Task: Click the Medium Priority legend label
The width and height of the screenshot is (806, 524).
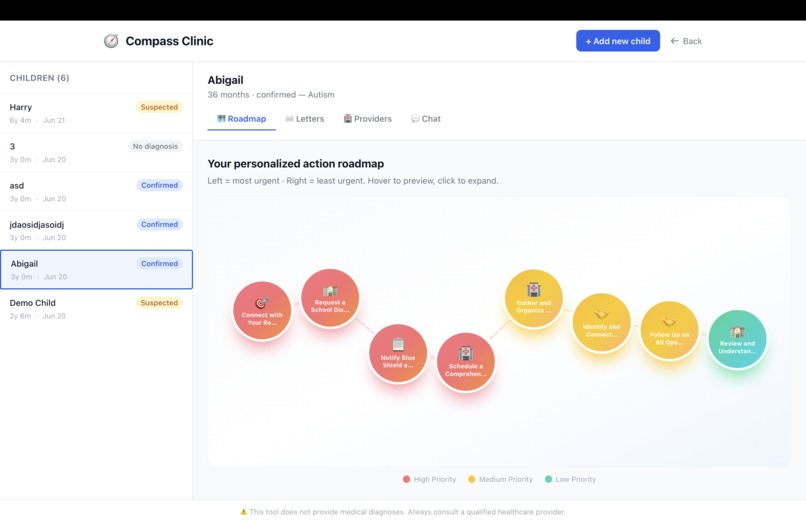Action: 506,479
